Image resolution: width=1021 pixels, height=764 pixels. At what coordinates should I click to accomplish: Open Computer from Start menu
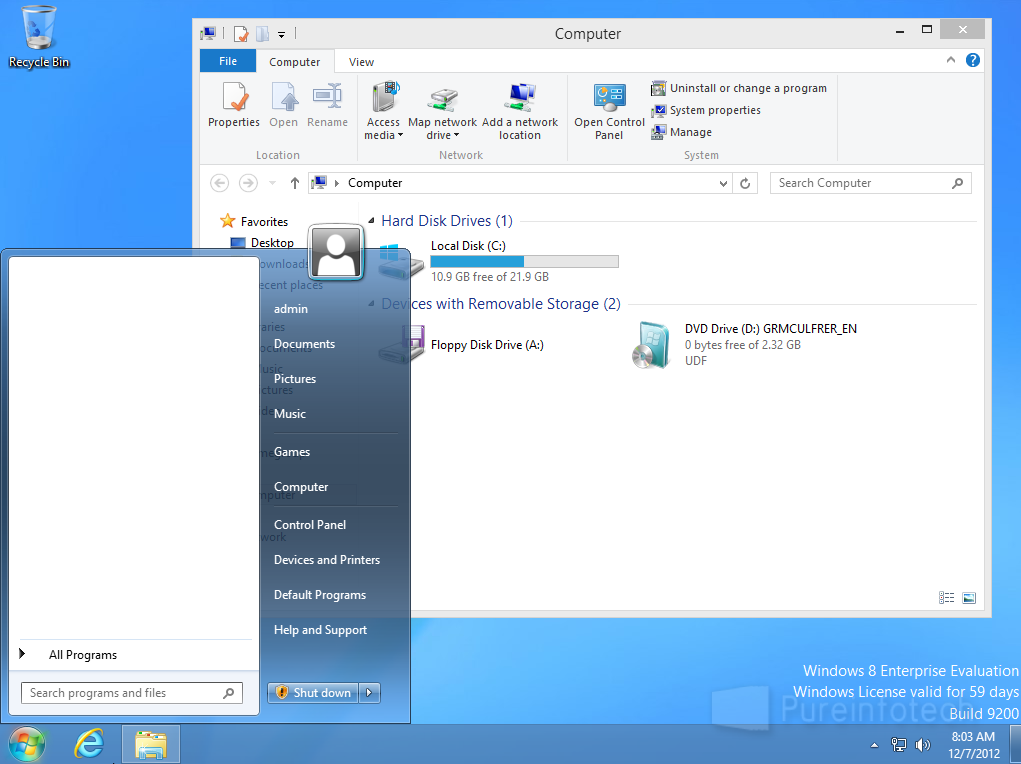pyautogui.click(x=301, y=487)
